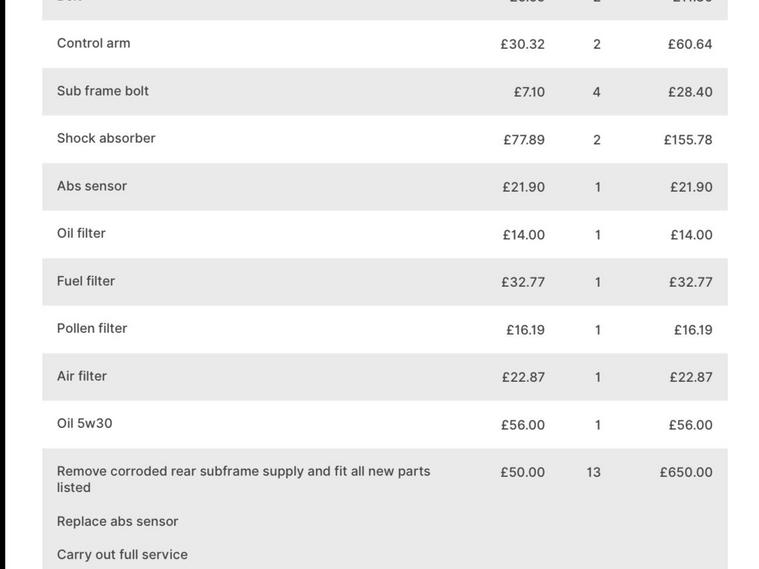The image size is (759, 569).
Task: Click the £30.32 Control arm unit price
Action: click(x=522, y=45)
